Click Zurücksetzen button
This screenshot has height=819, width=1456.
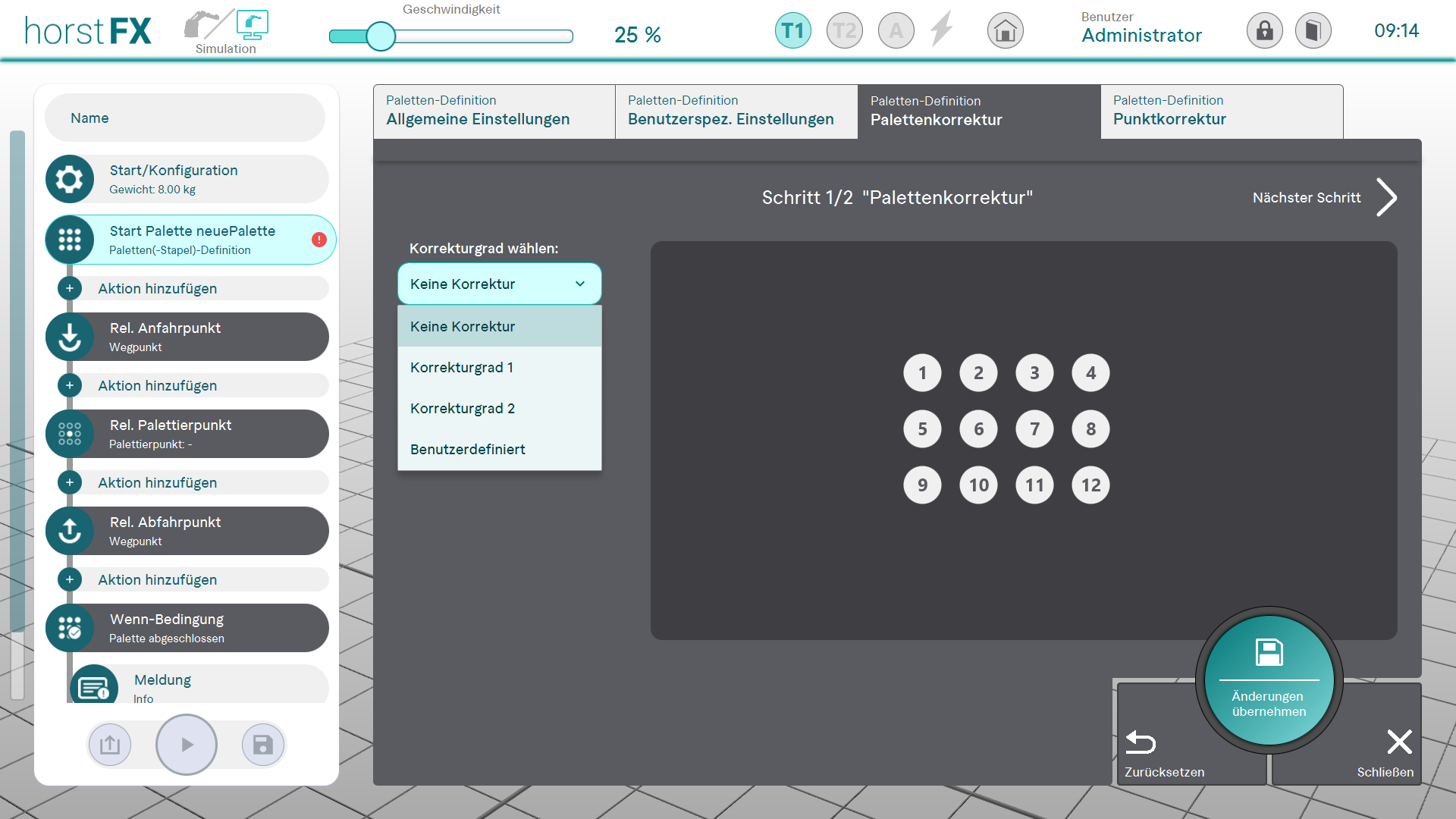pos(1164,753)
